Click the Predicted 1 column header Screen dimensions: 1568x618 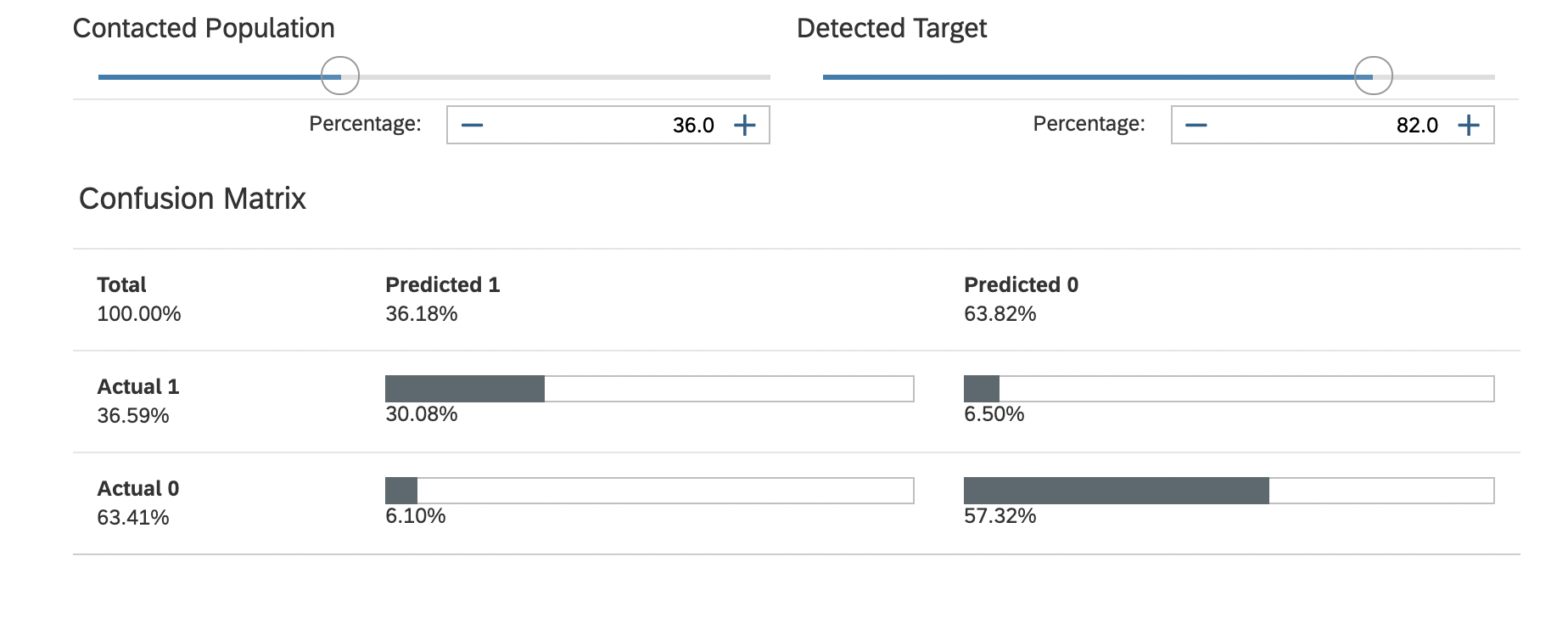(x=442, y=285)
